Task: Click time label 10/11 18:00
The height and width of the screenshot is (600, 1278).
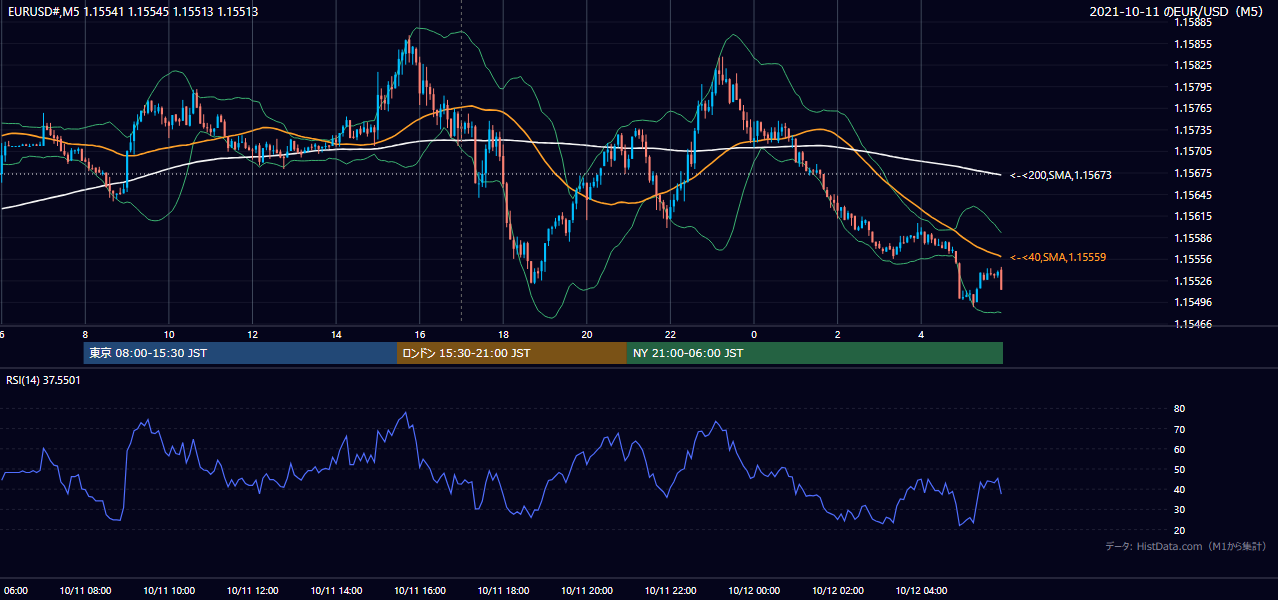Action: click(503, 590)
